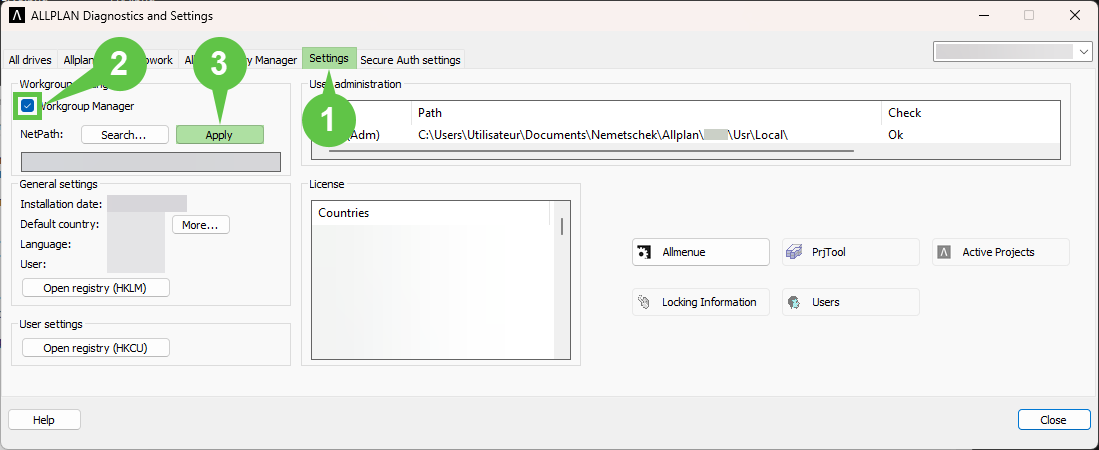Click the Apply button
This screenshot has height=450, width=1099.
point(219,135)
